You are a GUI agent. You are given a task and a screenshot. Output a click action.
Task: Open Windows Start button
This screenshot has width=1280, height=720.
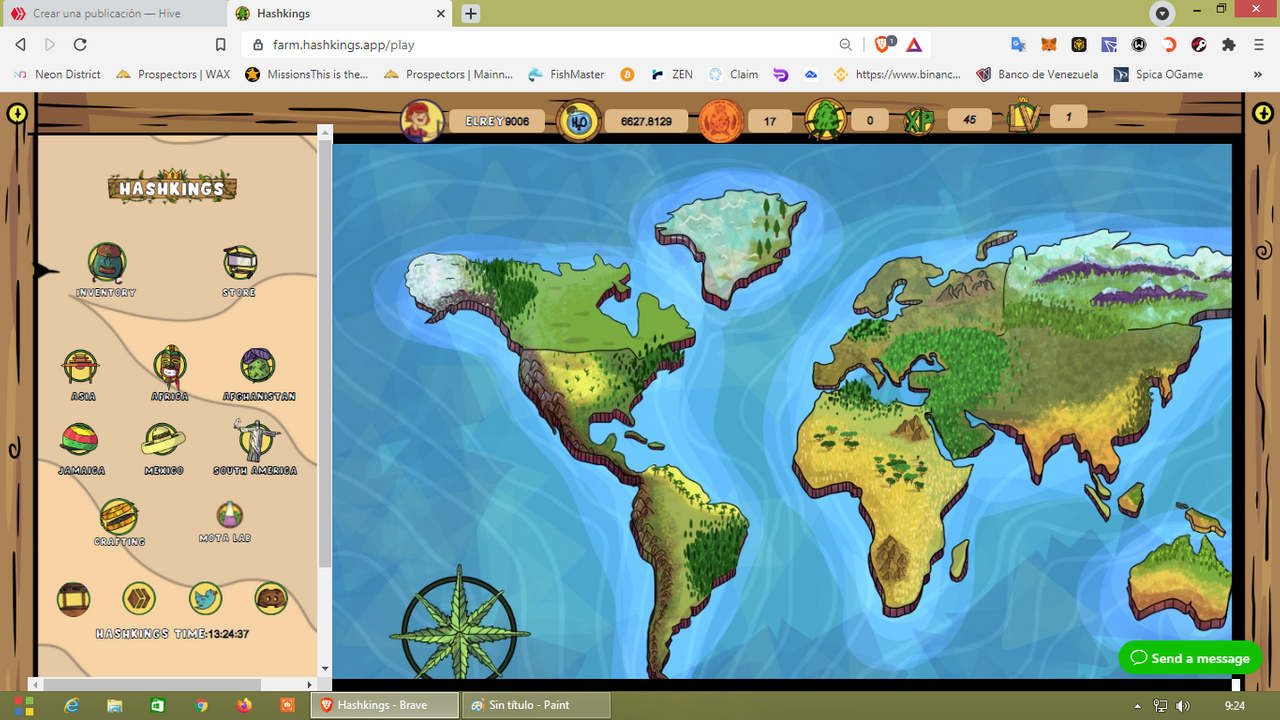coord(23,706)
